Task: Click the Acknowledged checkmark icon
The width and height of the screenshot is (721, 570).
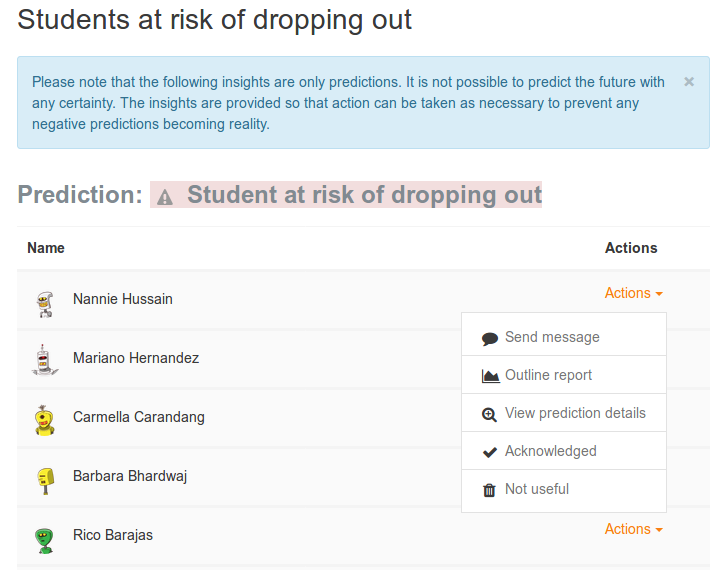Action: pos(490,452)
